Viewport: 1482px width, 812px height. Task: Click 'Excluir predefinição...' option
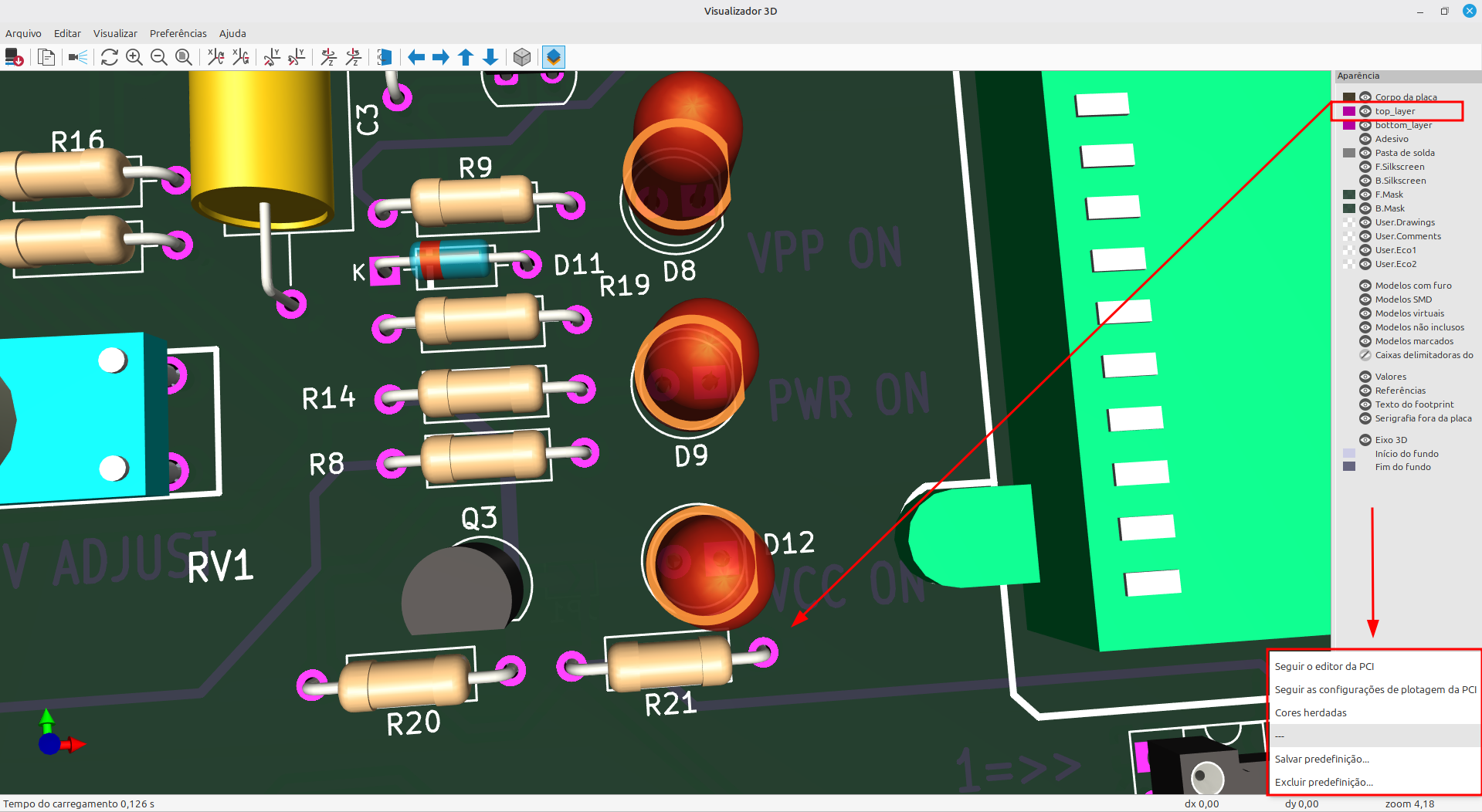click(x=1324, y=782)
